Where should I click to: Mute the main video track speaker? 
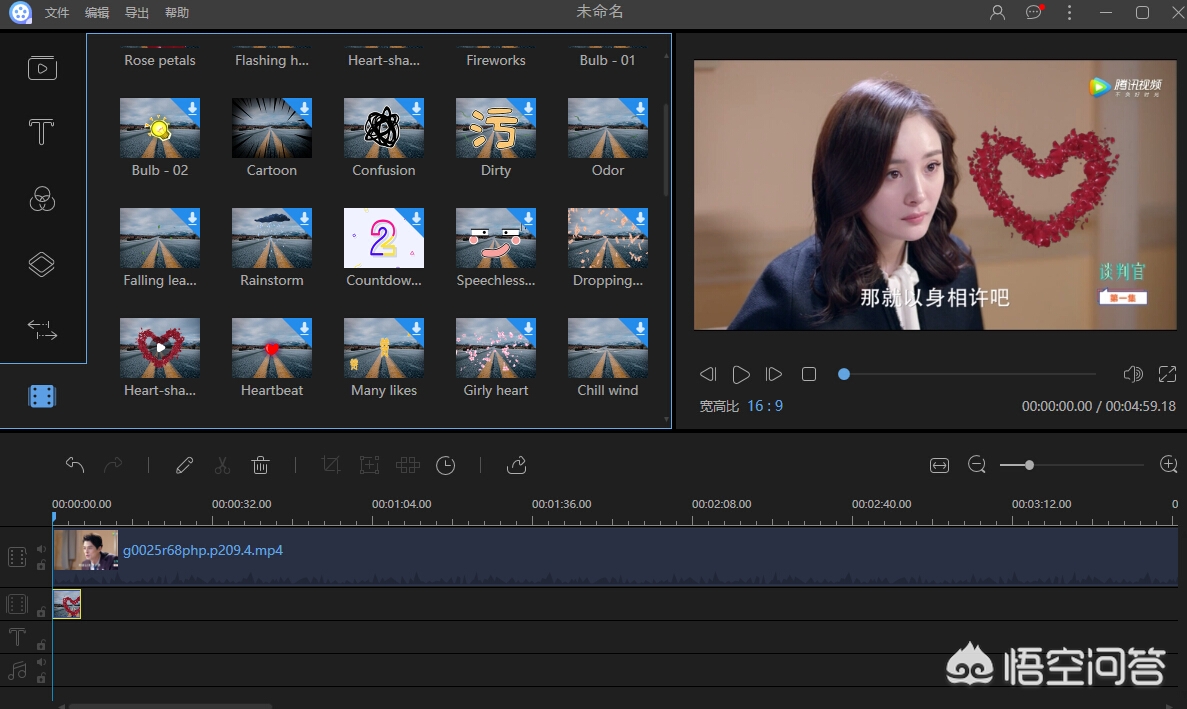[x=42, y=549]
